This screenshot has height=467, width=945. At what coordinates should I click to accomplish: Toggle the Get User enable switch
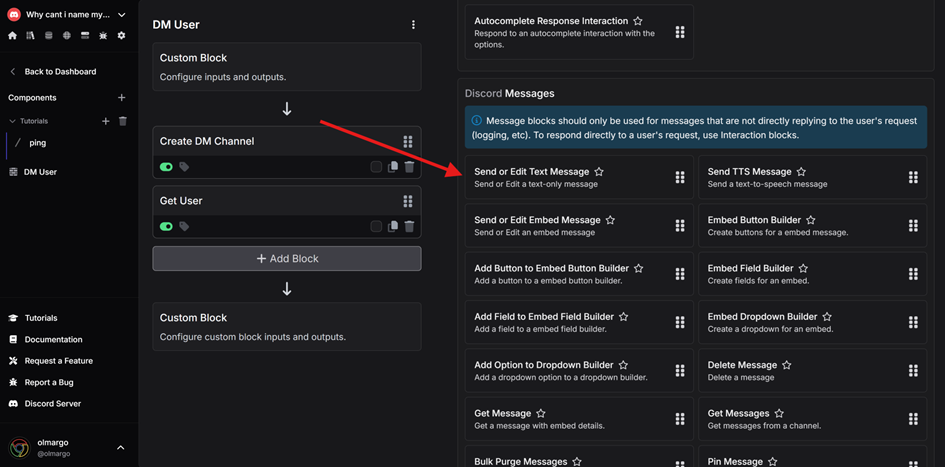click(166, 227)
